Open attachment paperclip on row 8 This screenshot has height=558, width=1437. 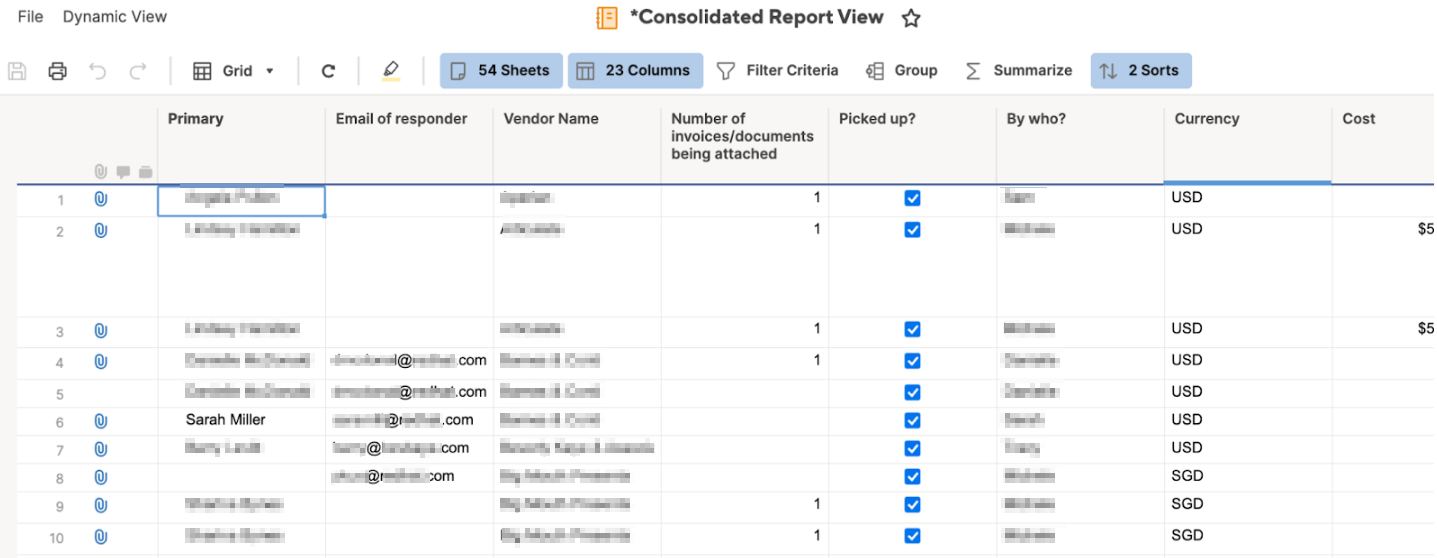[x=100, y=478]
